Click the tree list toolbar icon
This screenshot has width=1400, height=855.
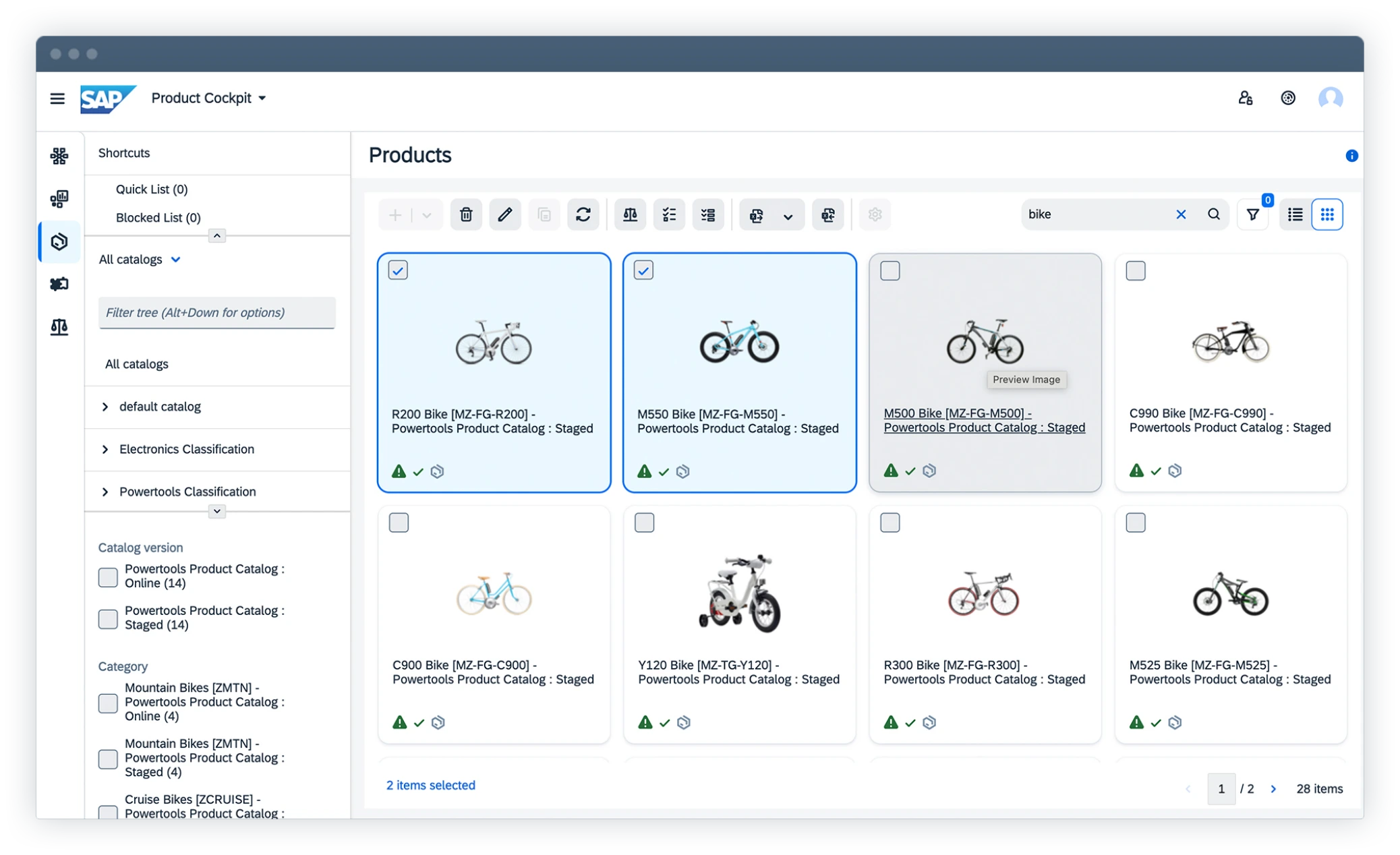708,214
